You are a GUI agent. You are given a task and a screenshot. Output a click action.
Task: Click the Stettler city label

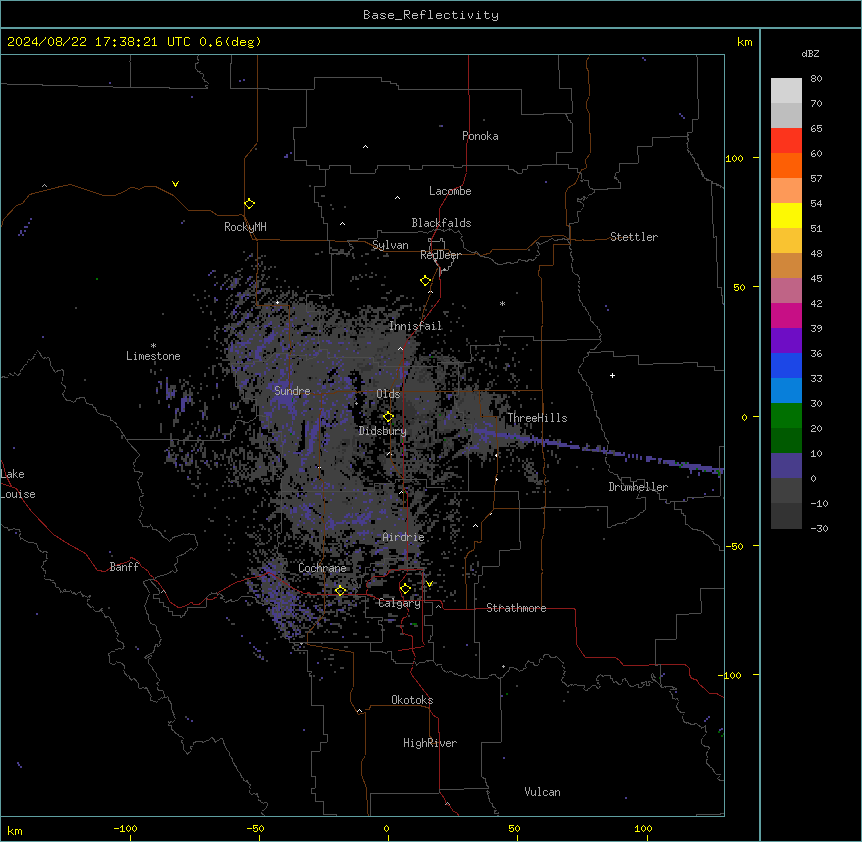634,237
